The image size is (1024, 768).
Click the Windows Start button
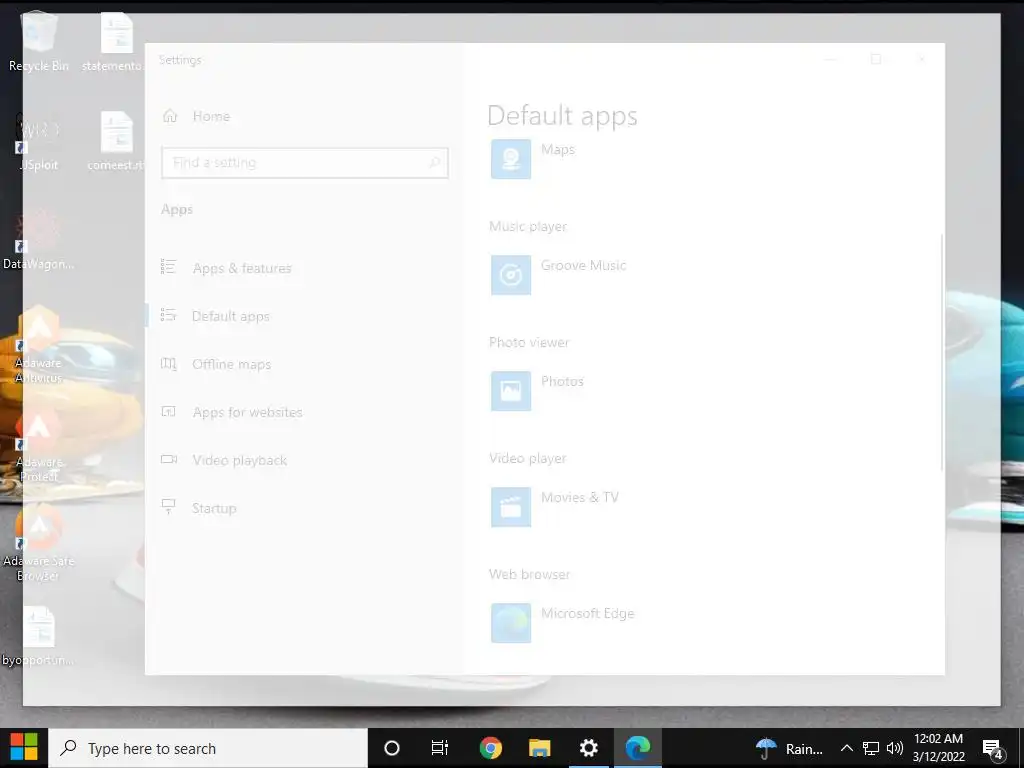[x=24, y=748]
